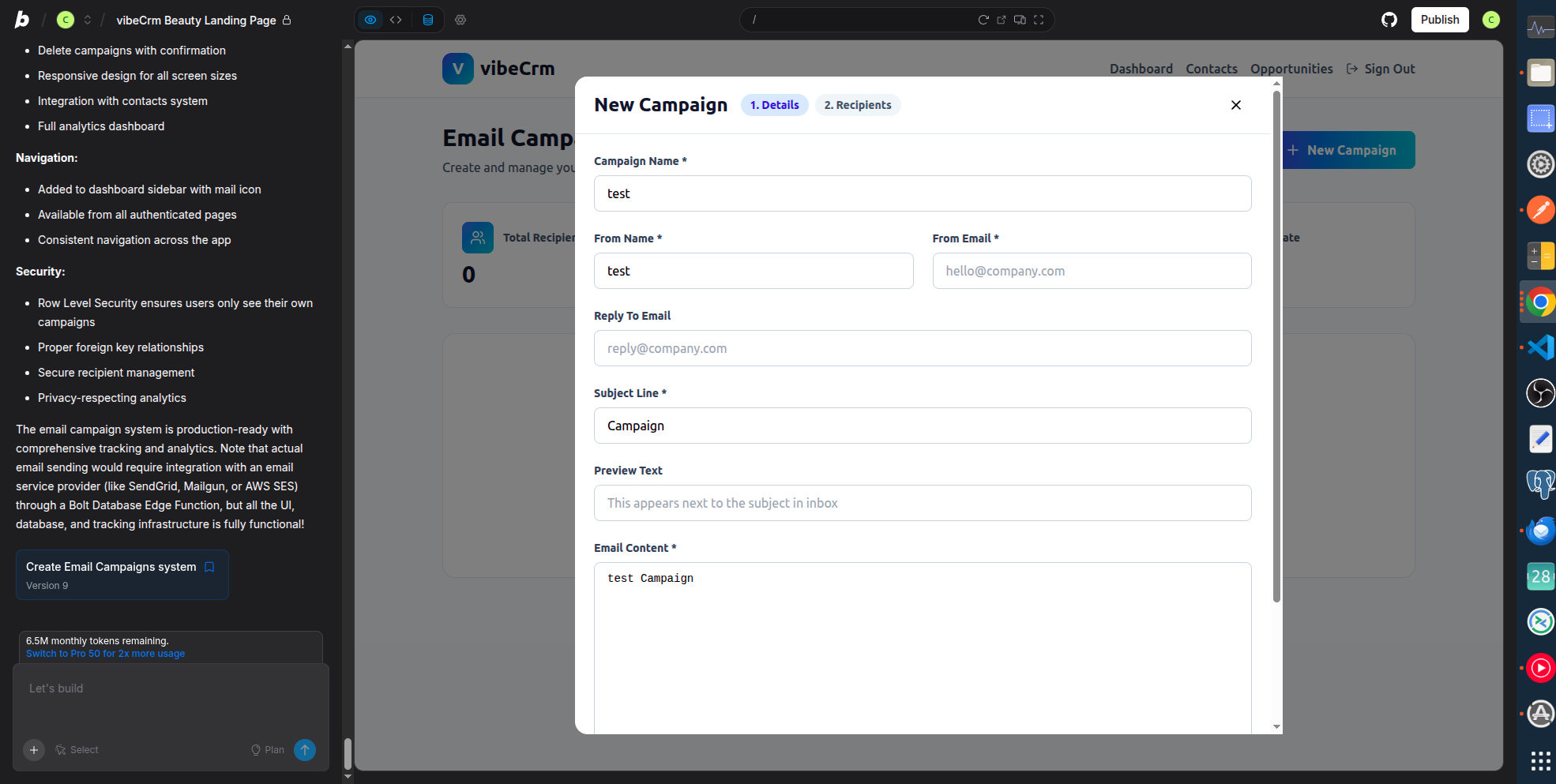Open project settings gear in top bar

coord(460,20)
